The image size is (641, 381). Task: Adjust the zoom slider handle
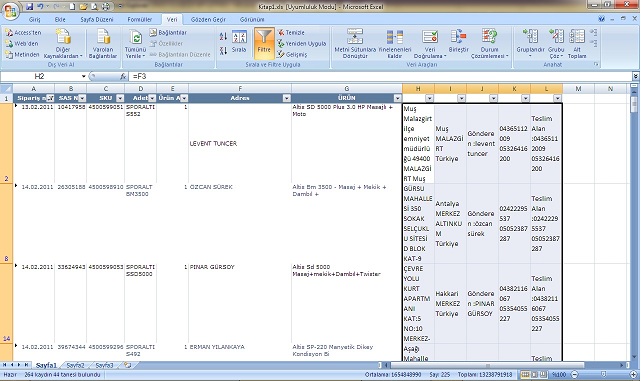(604, 374)
